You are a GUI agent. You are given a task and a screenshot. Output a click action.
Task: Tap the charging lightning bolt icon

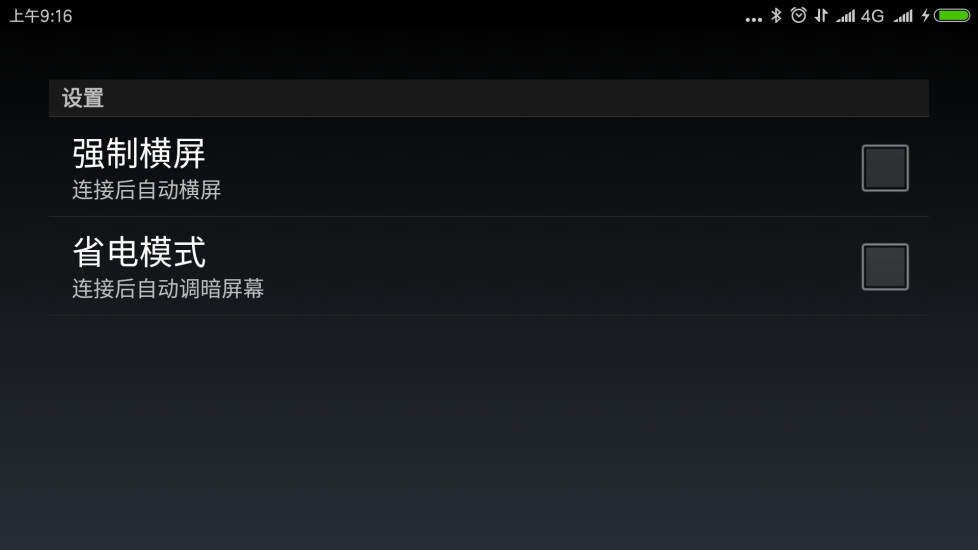point(926,16)
